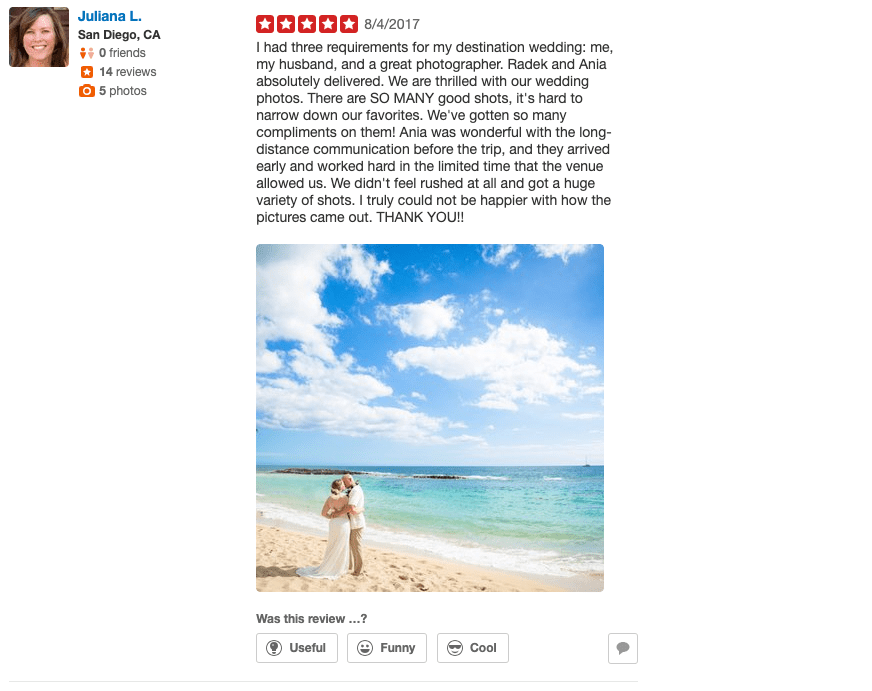The height and width of the screenshot is (691, 872).
Task: Mark the review as Useful
Action: point(297,648)
